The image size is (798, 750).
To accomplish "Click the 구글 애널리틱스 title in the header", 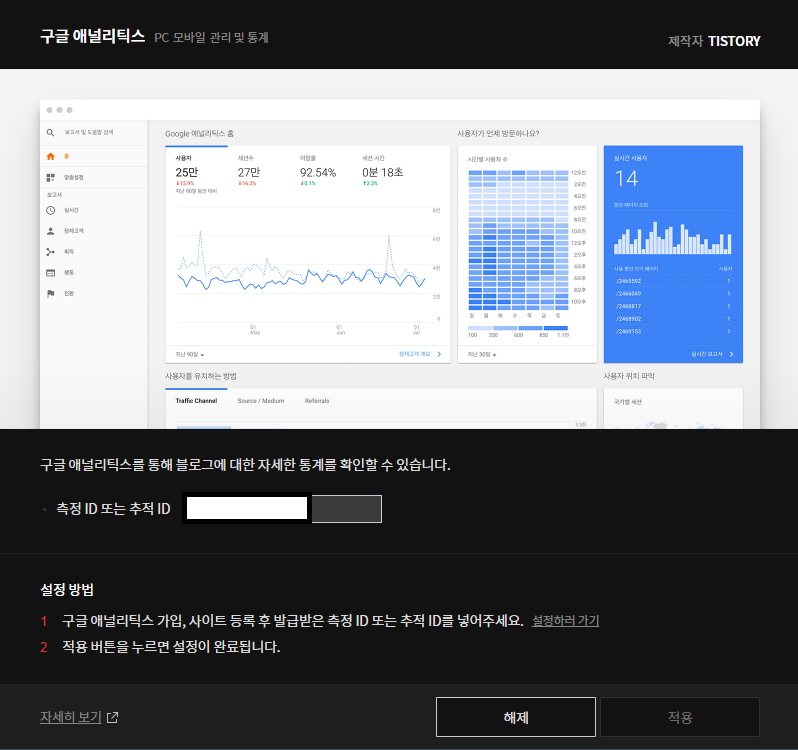I will (x=93, y=37).
